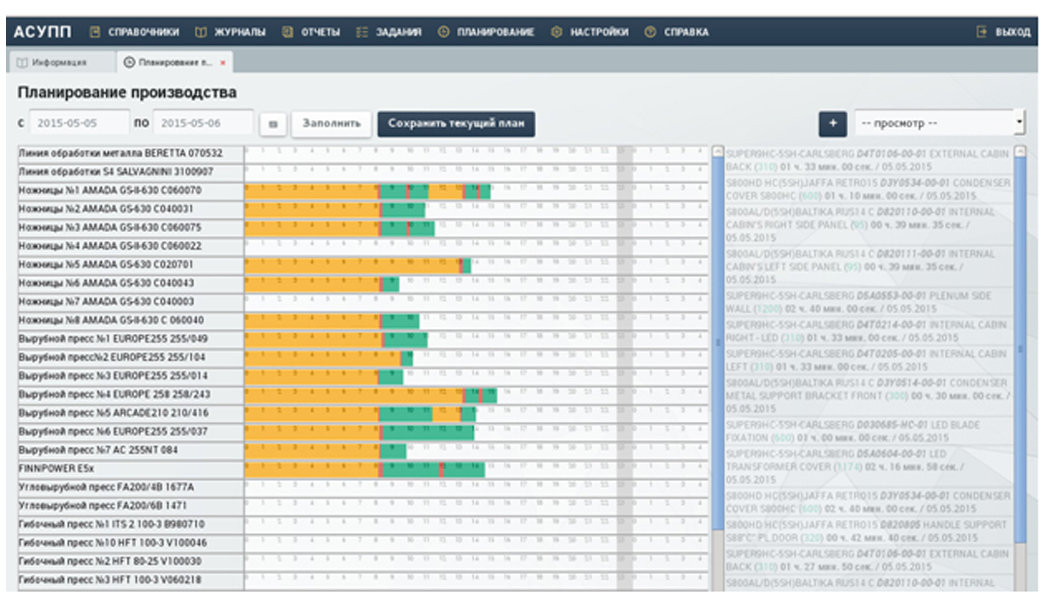Click the Справочники book icon
This screenshot has height=599, width=1061.
tap(95, 32)
